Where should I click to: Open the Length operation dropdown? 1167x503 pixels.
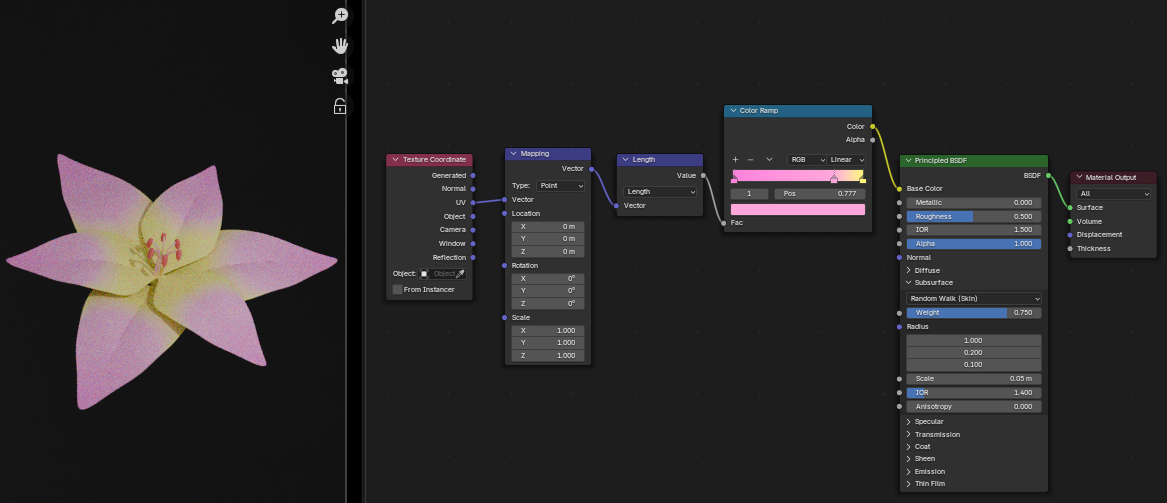pos(661,192)
